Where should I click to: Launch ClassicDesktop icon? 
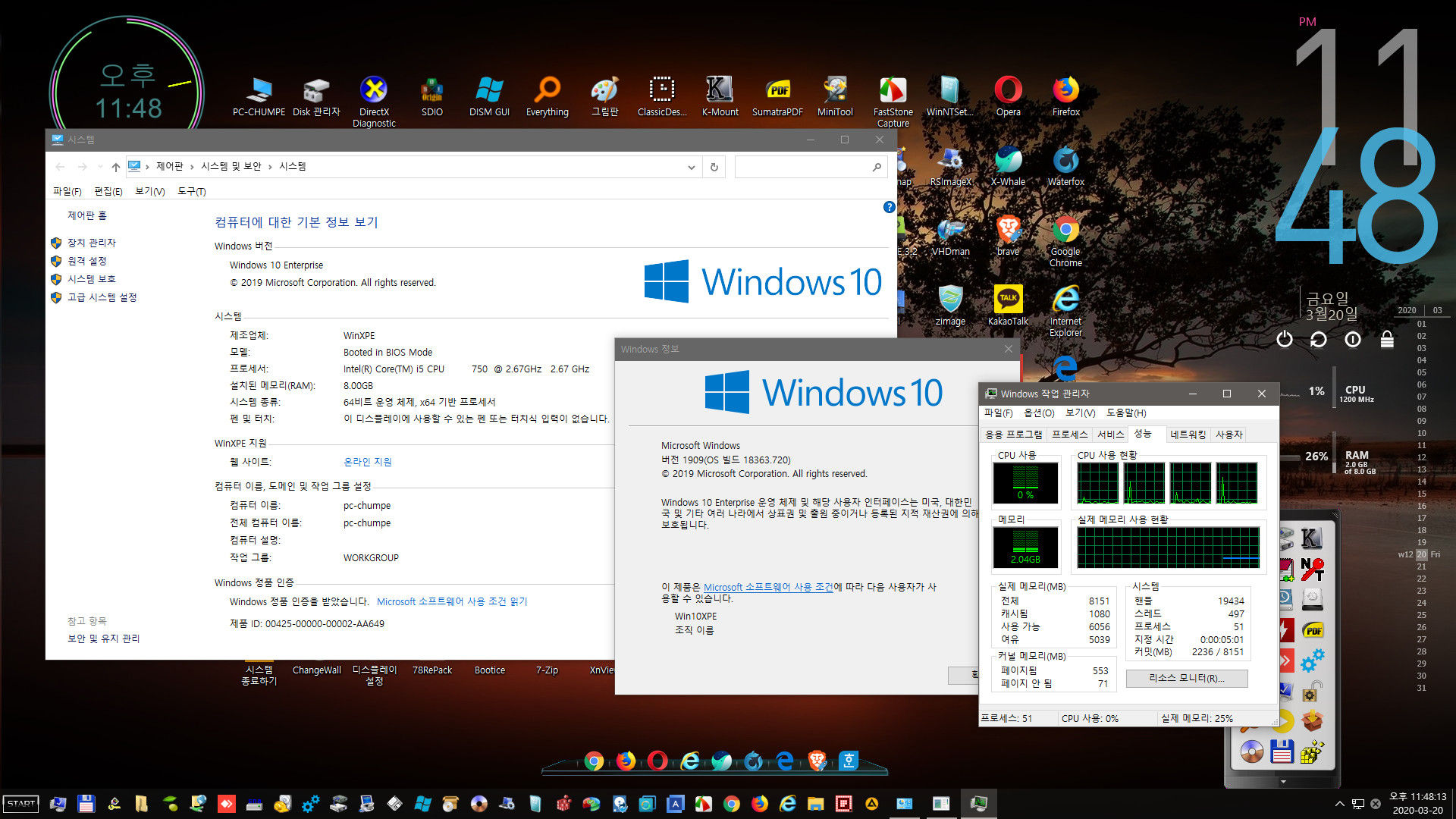pos(662,97)
